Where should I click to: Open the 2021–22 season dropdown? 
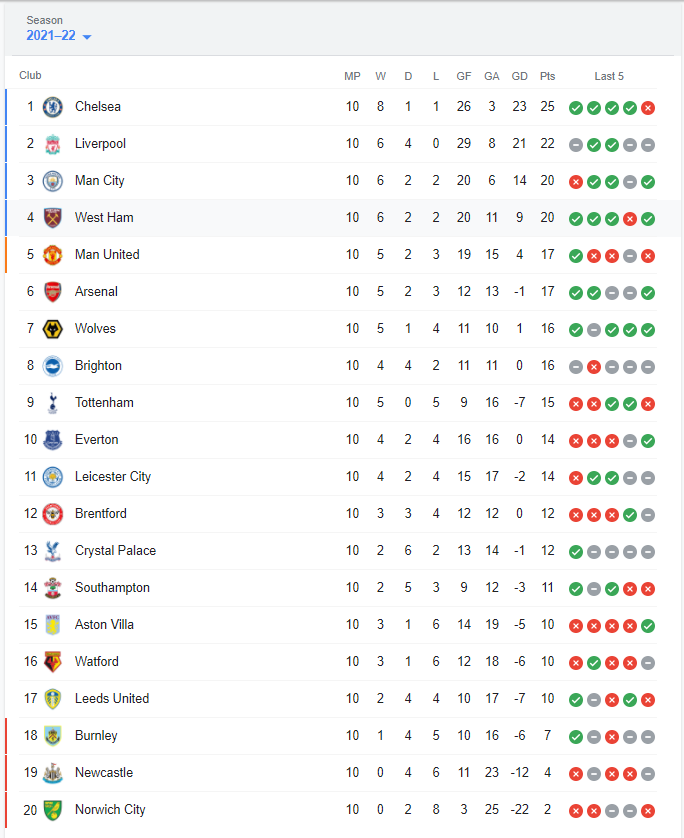pyautogui.click(x=59, y=36)
